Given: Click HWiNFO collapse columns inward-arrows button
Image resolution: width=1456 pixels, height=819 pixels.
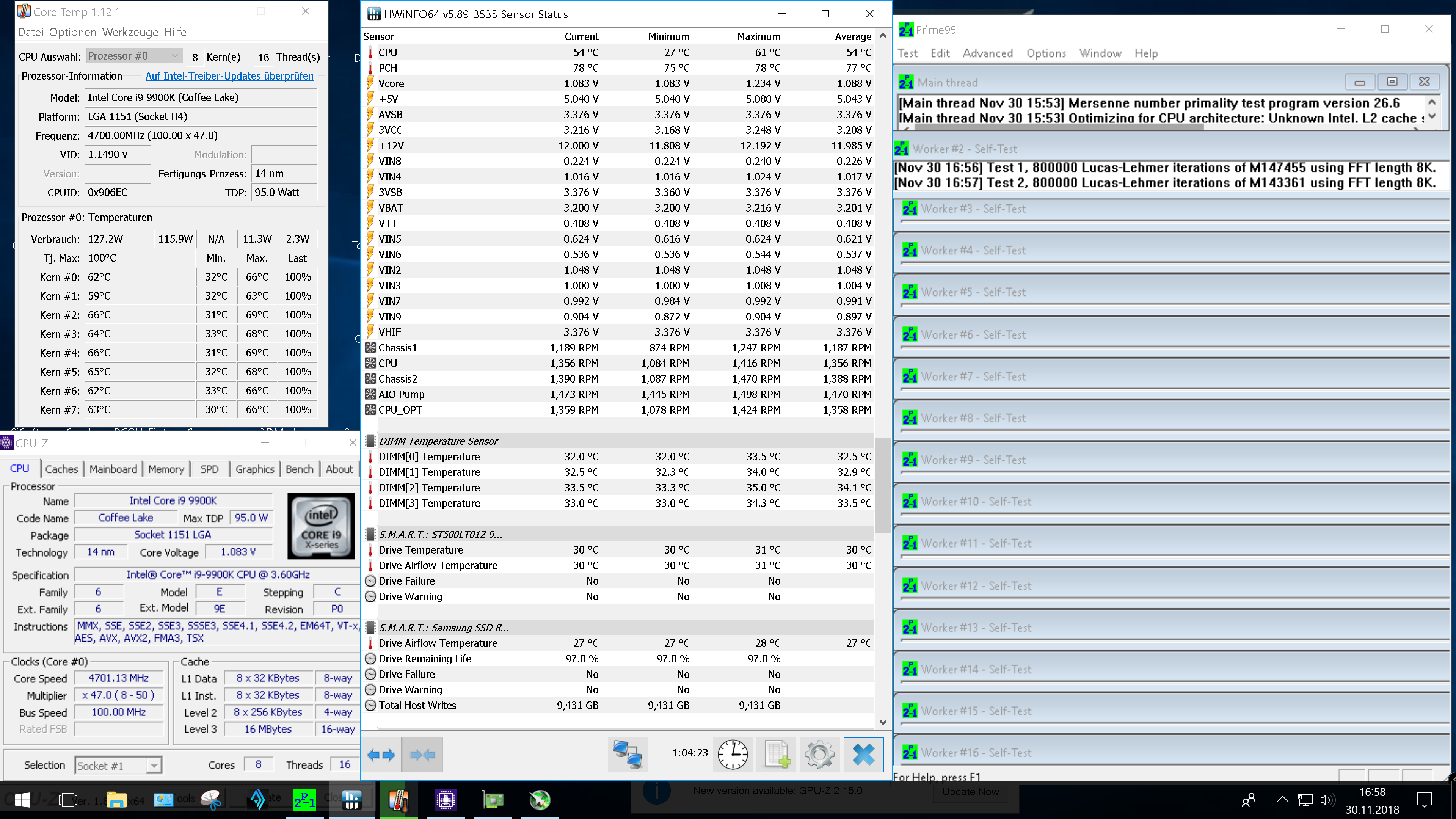Looking at the screenshot, I should pos(422,755).
